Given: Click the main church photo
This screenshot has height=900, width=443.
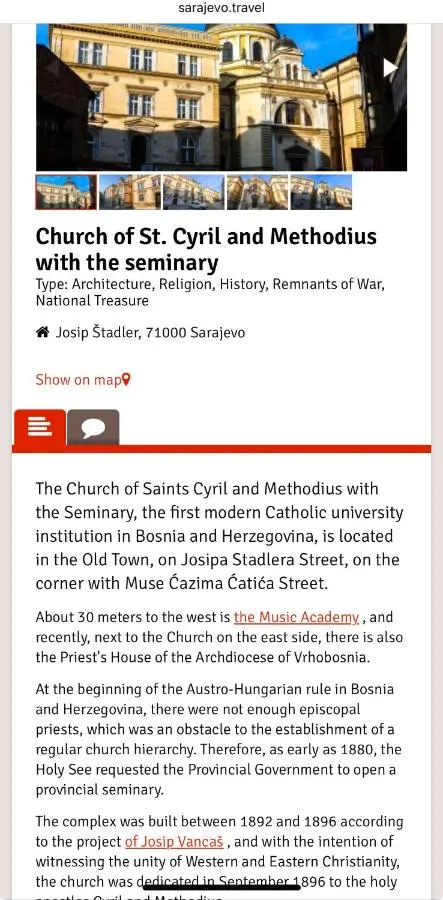Looking at the screenshot, I should point(222,97).
